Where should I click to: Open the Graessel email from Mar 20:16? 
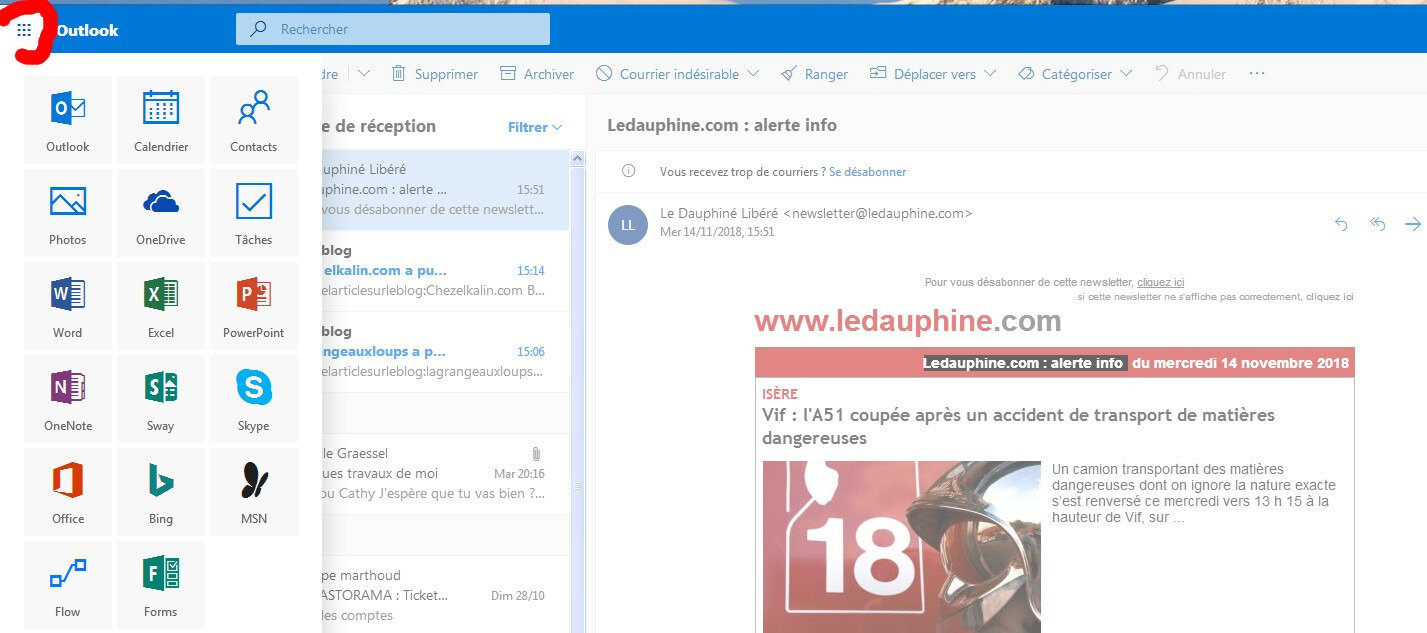446,474
